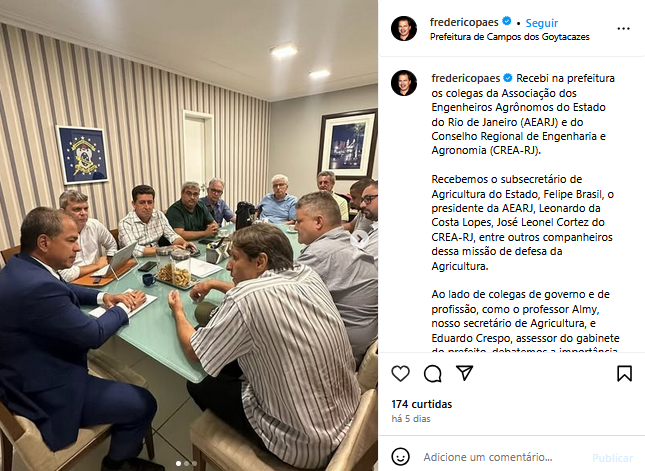The image size is (645, 471).
Task: Save post with bookmark icon
Action: coord(624,374)
